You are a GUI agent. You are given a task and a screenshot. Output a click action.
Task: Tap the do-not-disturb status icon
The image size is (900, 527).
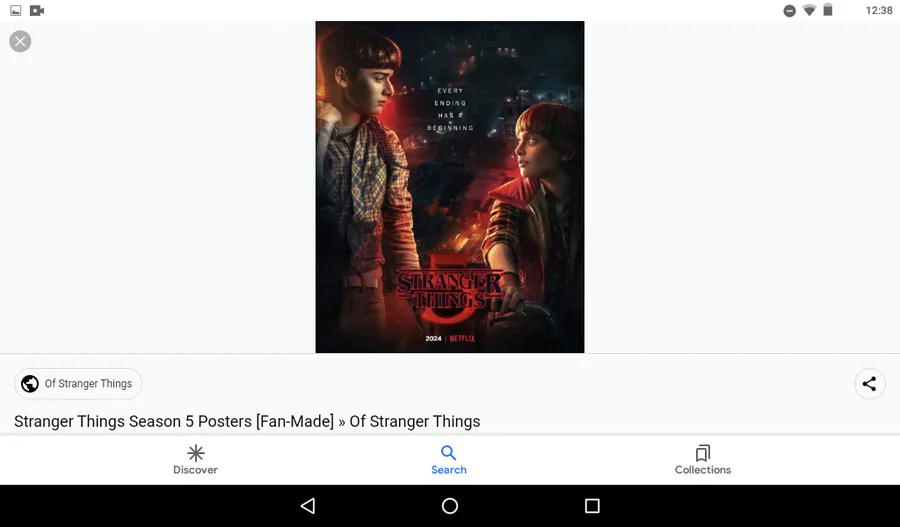tap(790, 10)
